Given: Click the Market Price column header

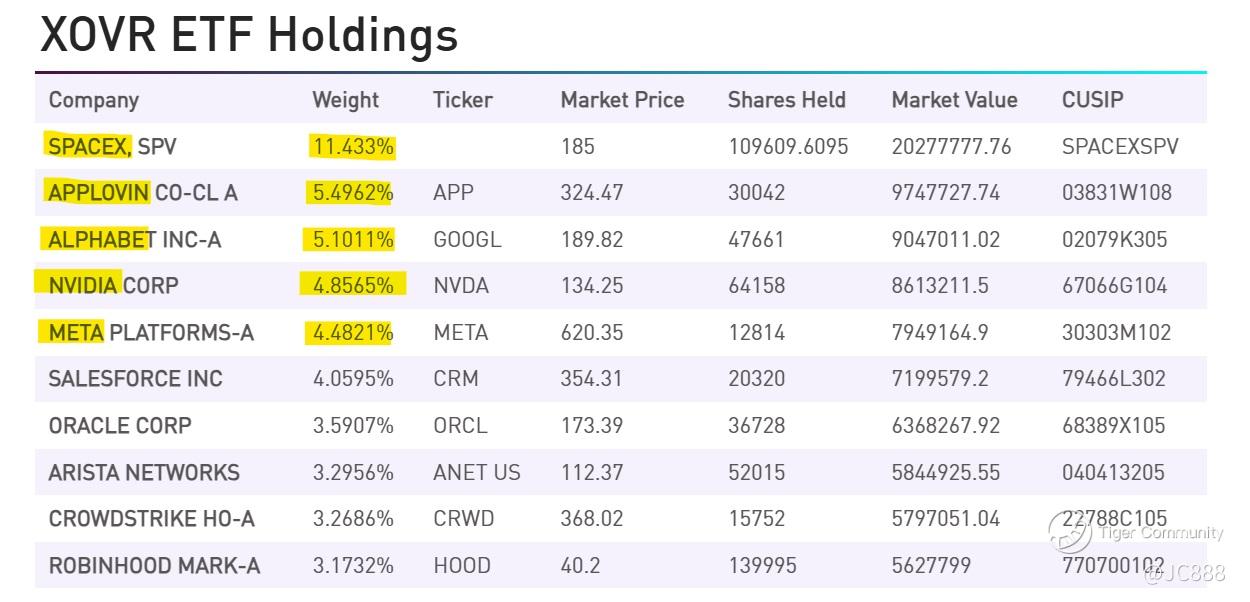Looking at the screenshot, I should click(622, 100).
